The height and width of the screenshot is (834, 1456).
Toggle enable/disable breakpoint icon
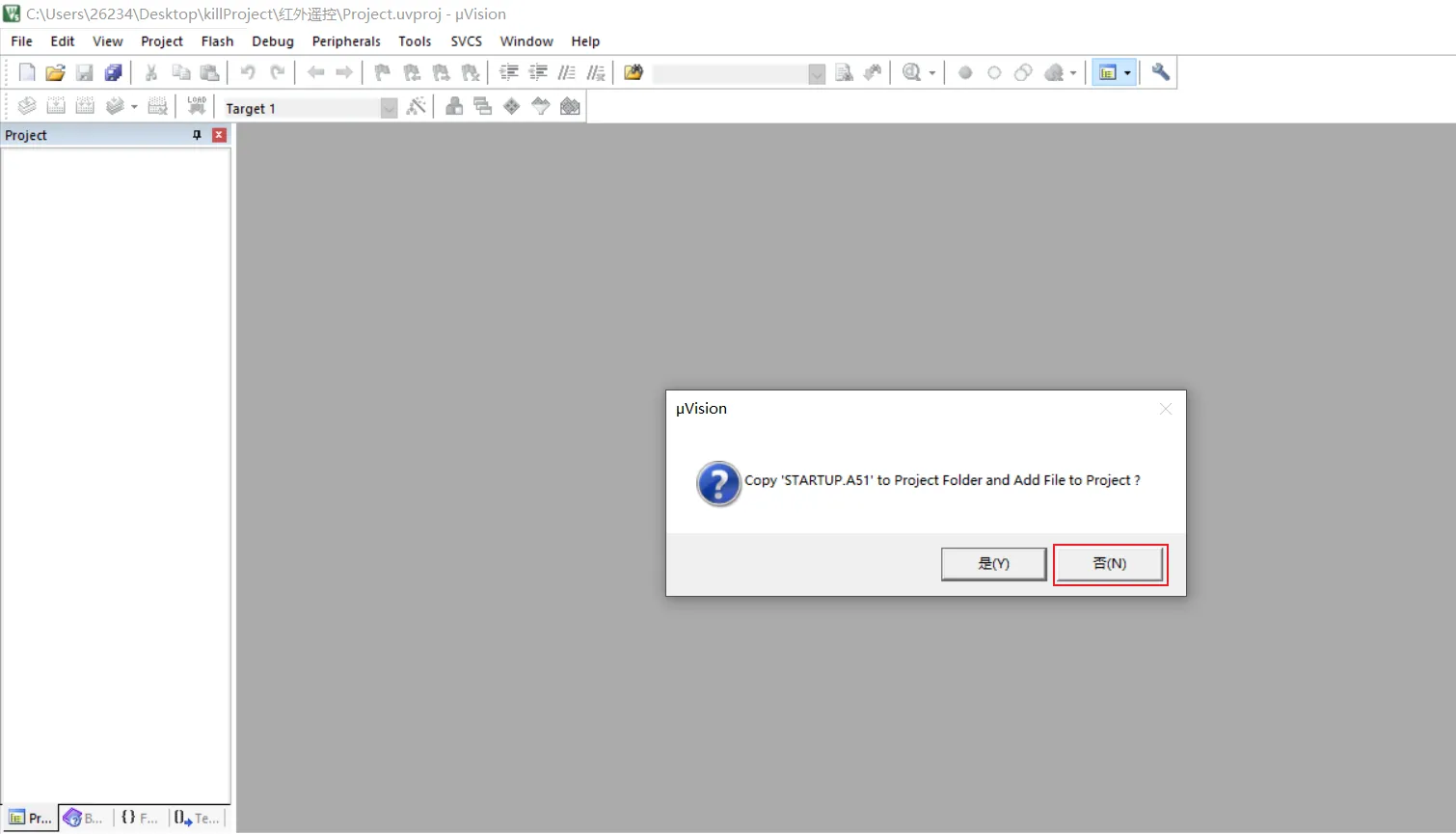tap(994, 72)
